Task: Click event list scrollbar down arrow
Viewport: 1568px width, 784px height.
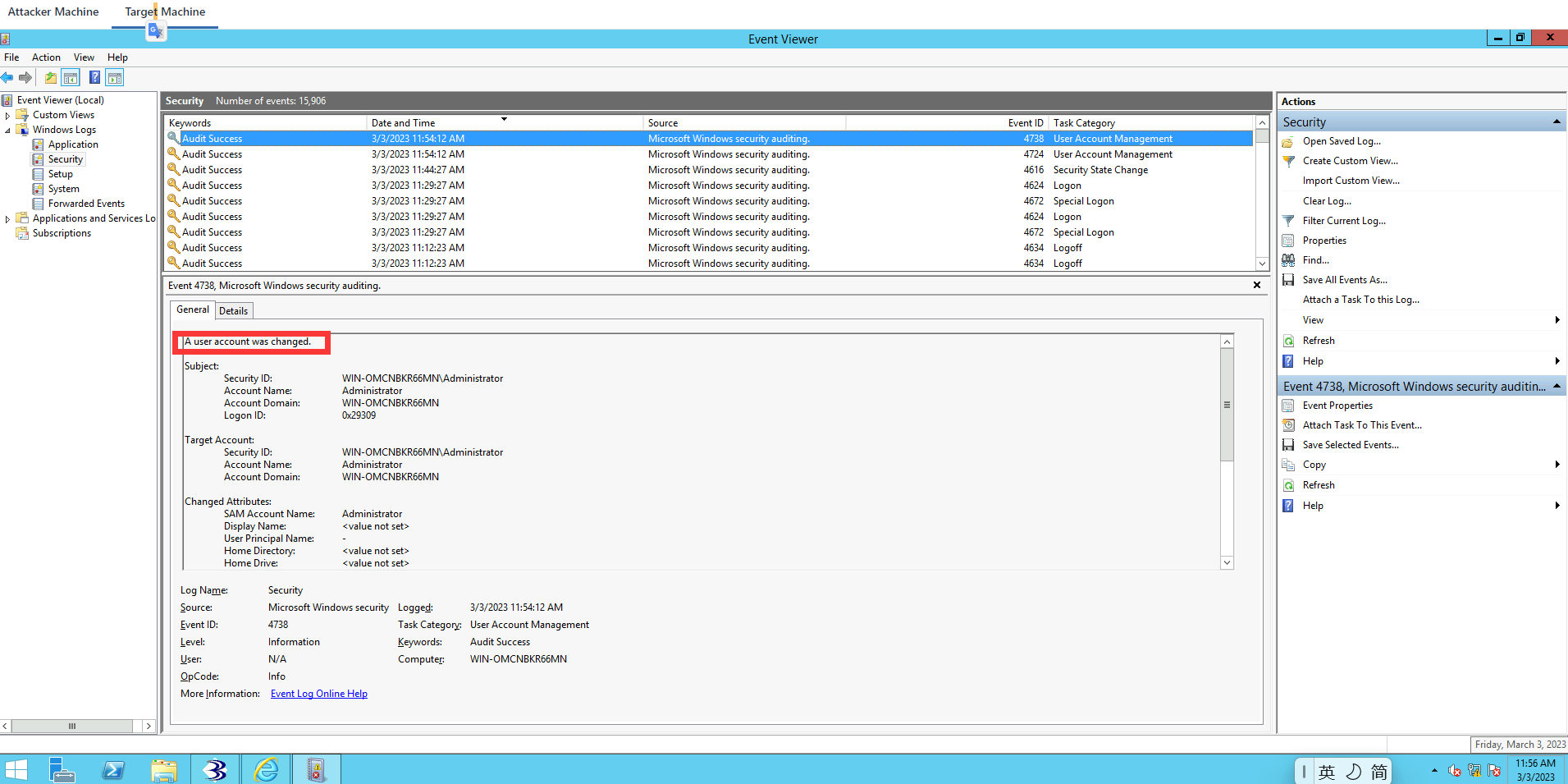Action: point(1262,264)
